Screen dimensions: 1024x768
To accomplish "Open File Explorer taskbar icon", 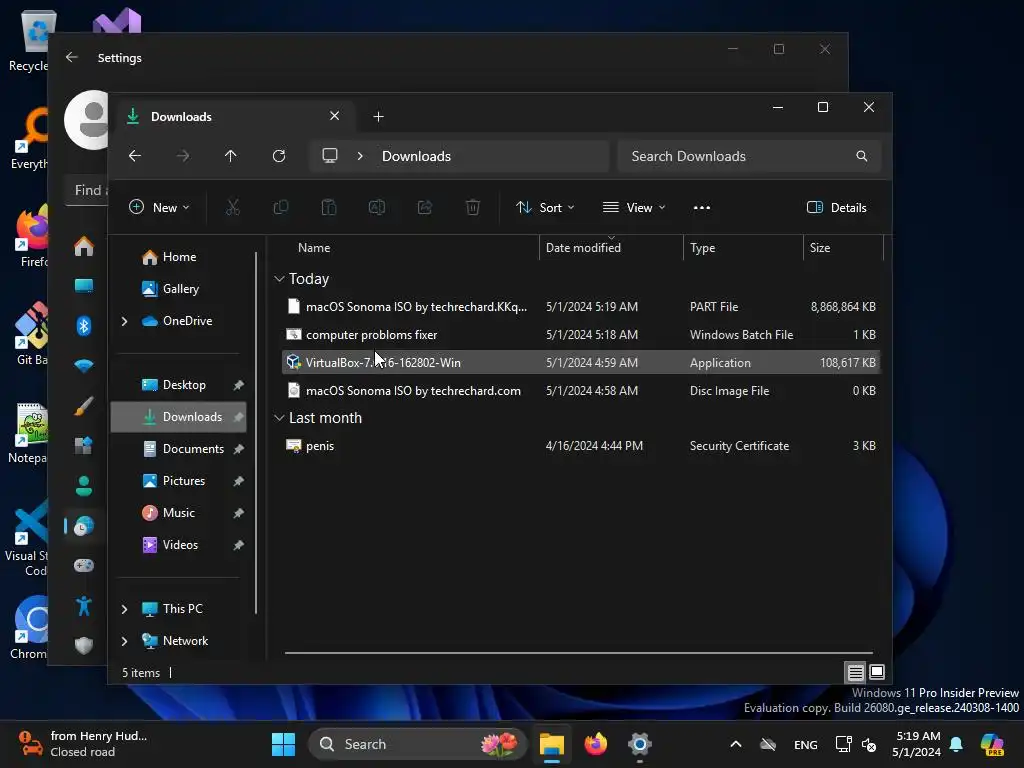I will click(x=552, y=744).
